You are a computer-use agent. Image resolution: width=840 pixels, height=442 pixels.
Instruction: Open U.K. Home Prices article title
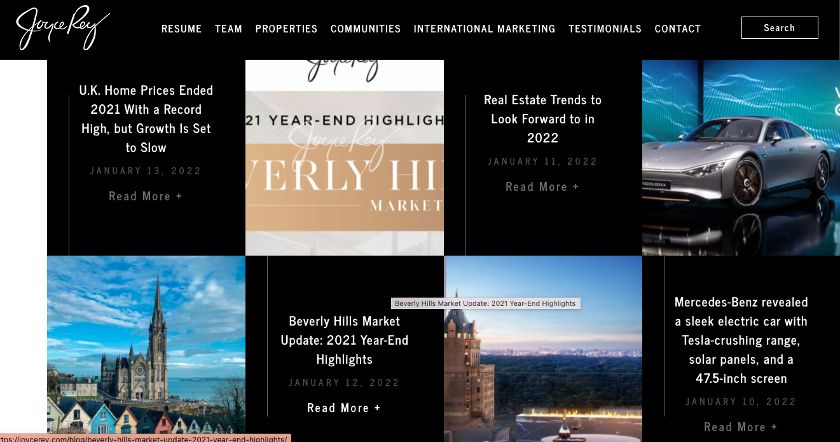click(x=146, y=119)
